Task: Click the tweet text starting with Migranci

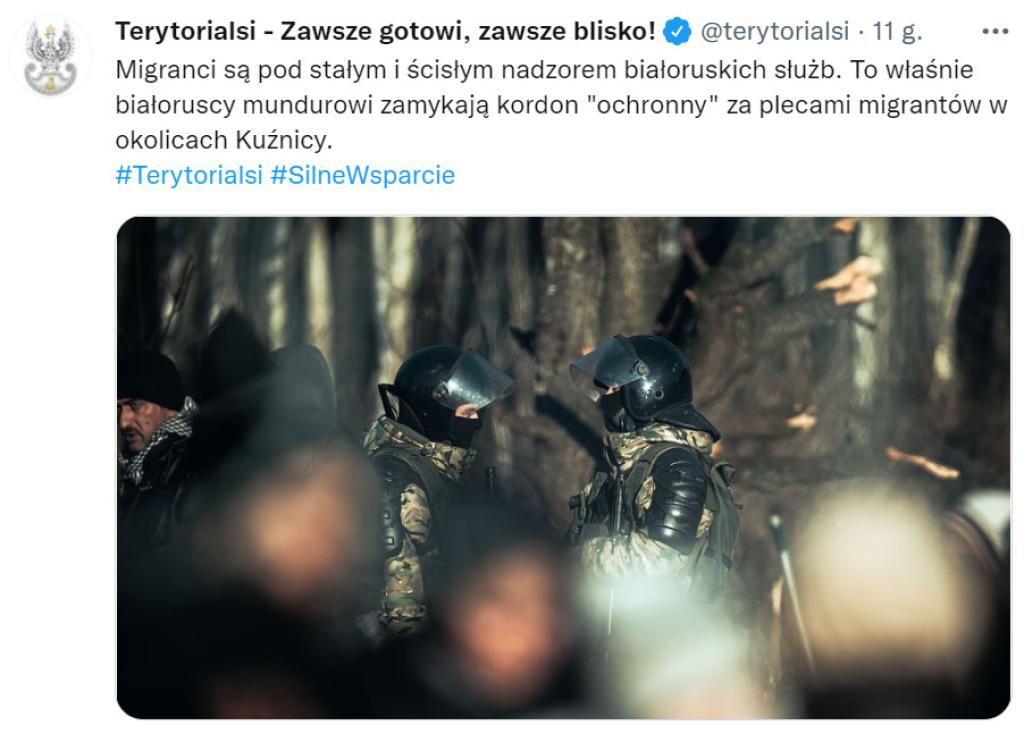Action: (562, 105)
